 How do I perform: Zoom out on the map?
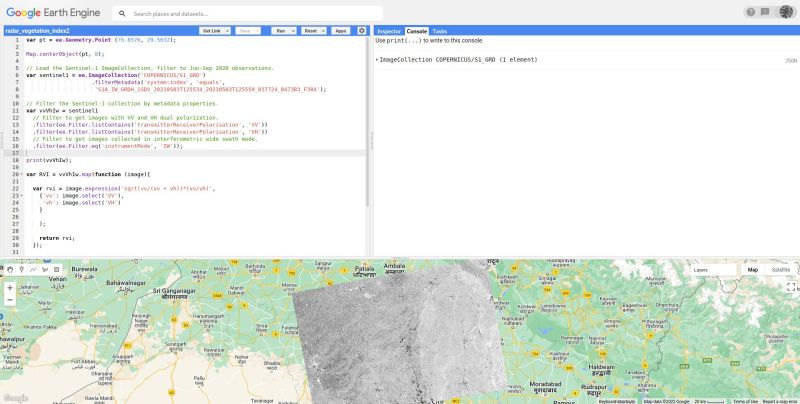coord(10,300)
